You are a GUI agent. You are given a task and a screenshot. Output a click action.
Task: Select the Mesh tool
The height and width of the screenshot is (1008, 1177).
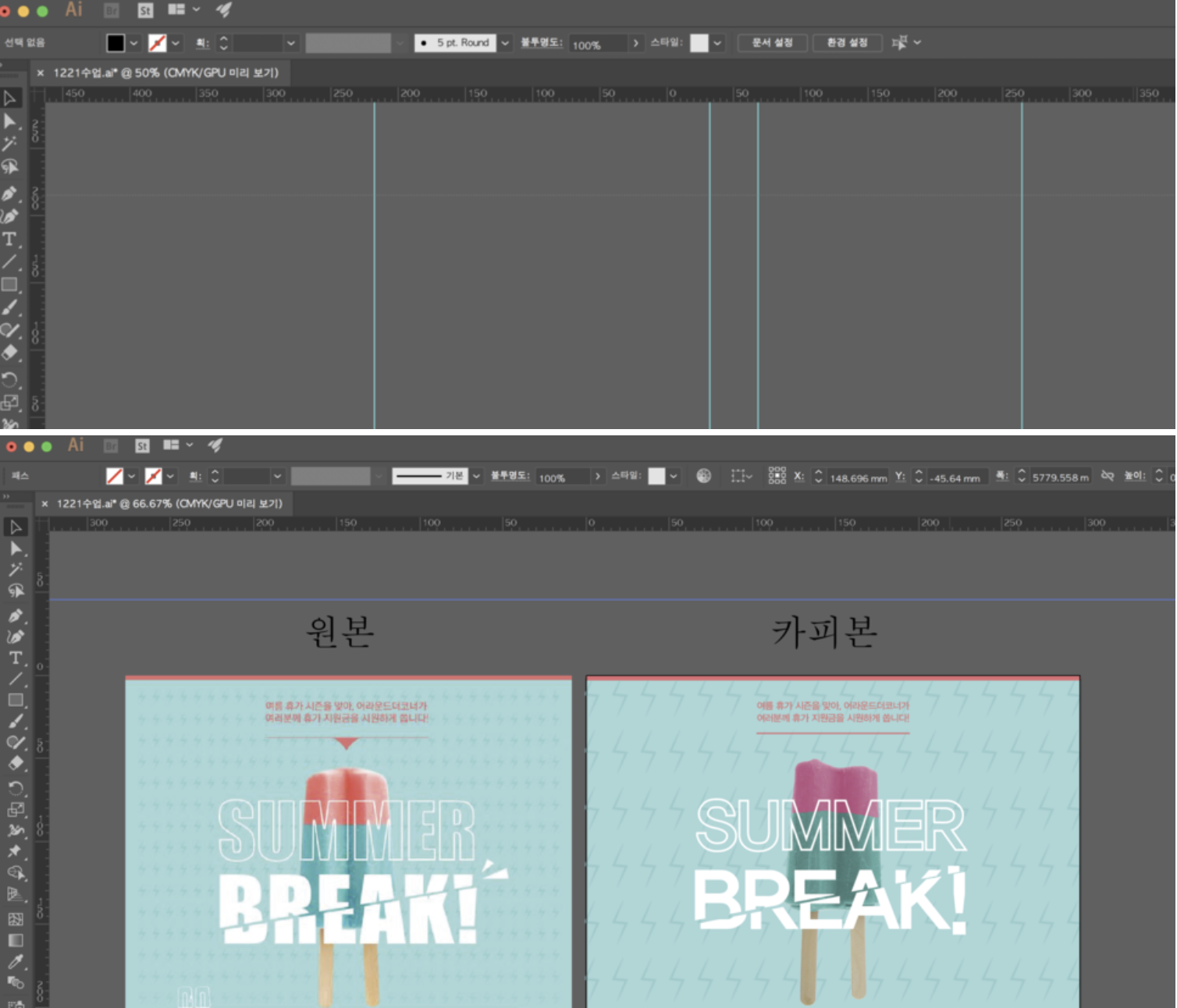[x=16, y=919]
